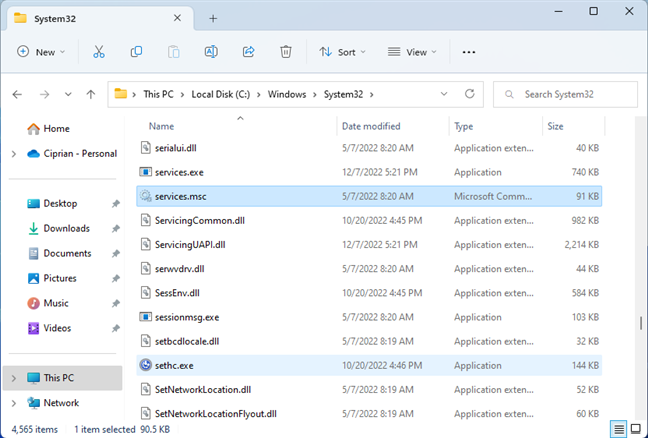The image size is (648, 438).
Task: Click the serialui.dll file icon
Action: coord(145,148)
